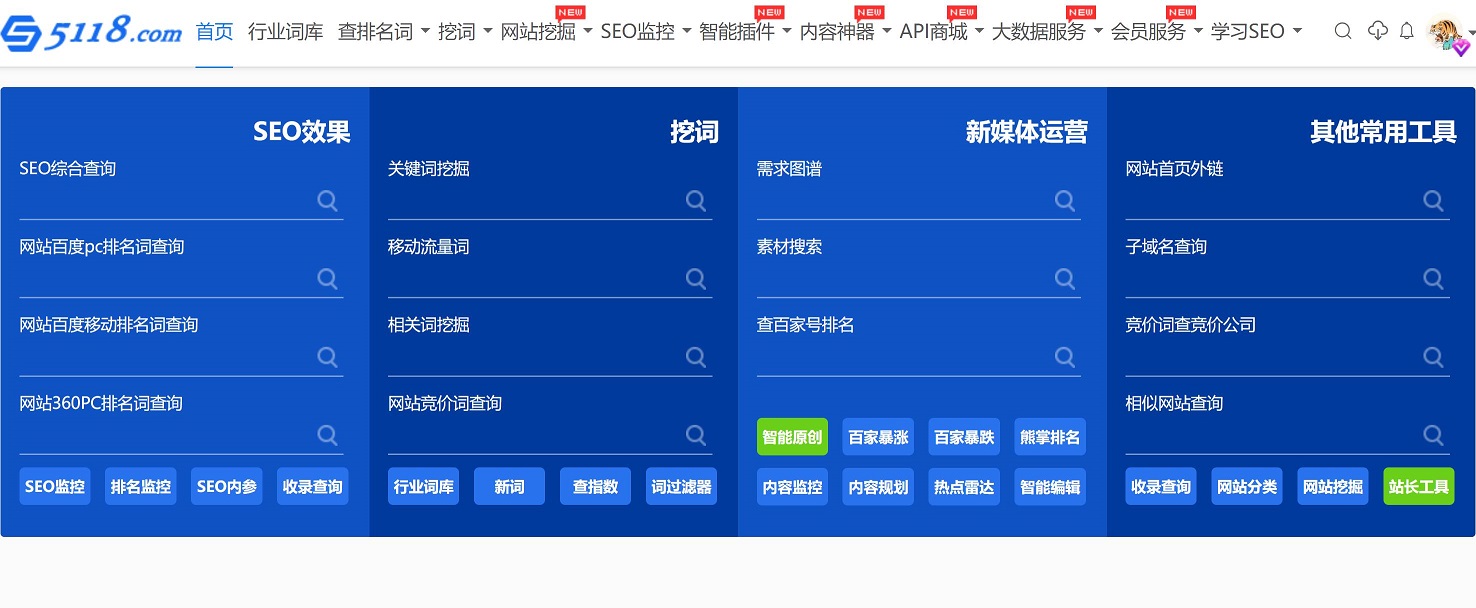This screenshot has width=1476, height=608.
Task: Click search icon for 移动流量词
Action: (696, 279)
